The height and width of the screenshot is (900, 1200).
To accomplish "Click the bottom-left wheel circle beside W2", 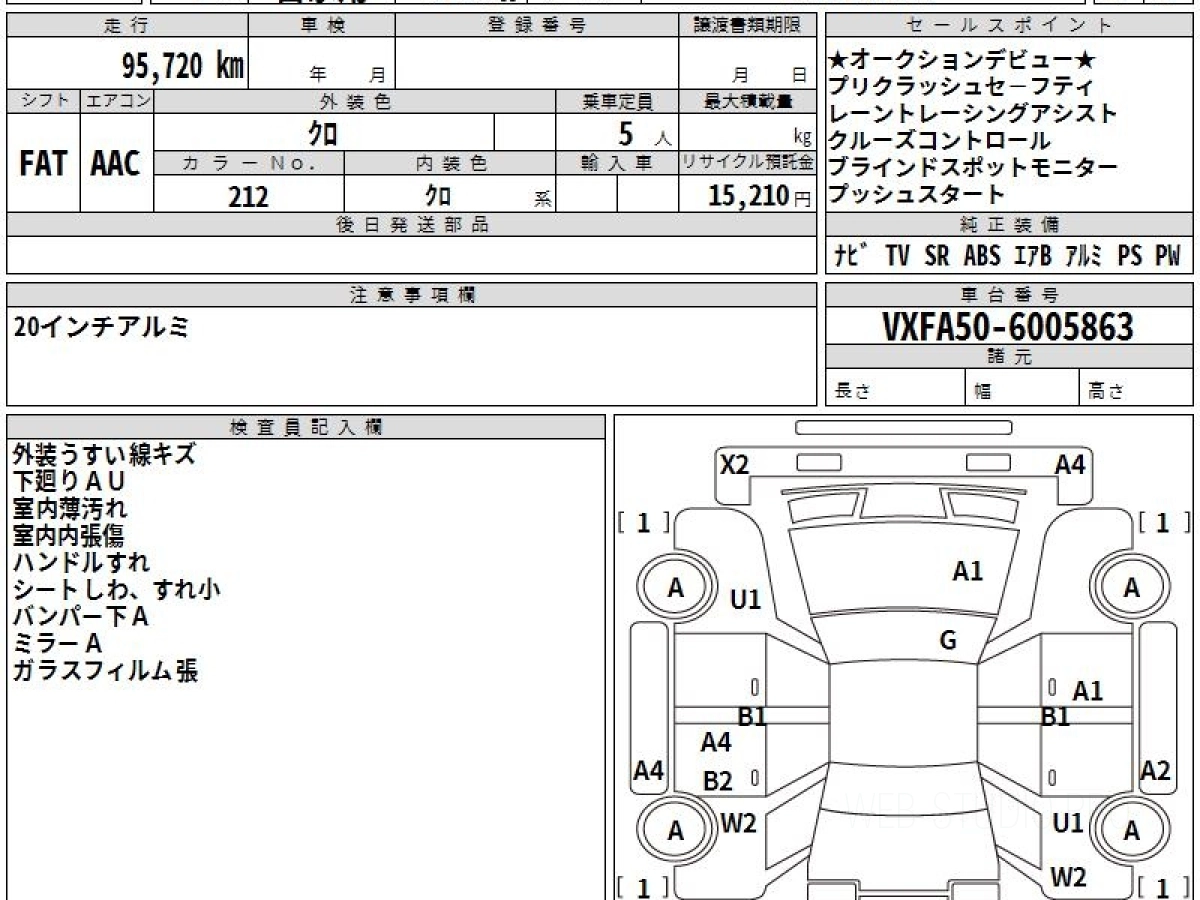I will (676, 830).
